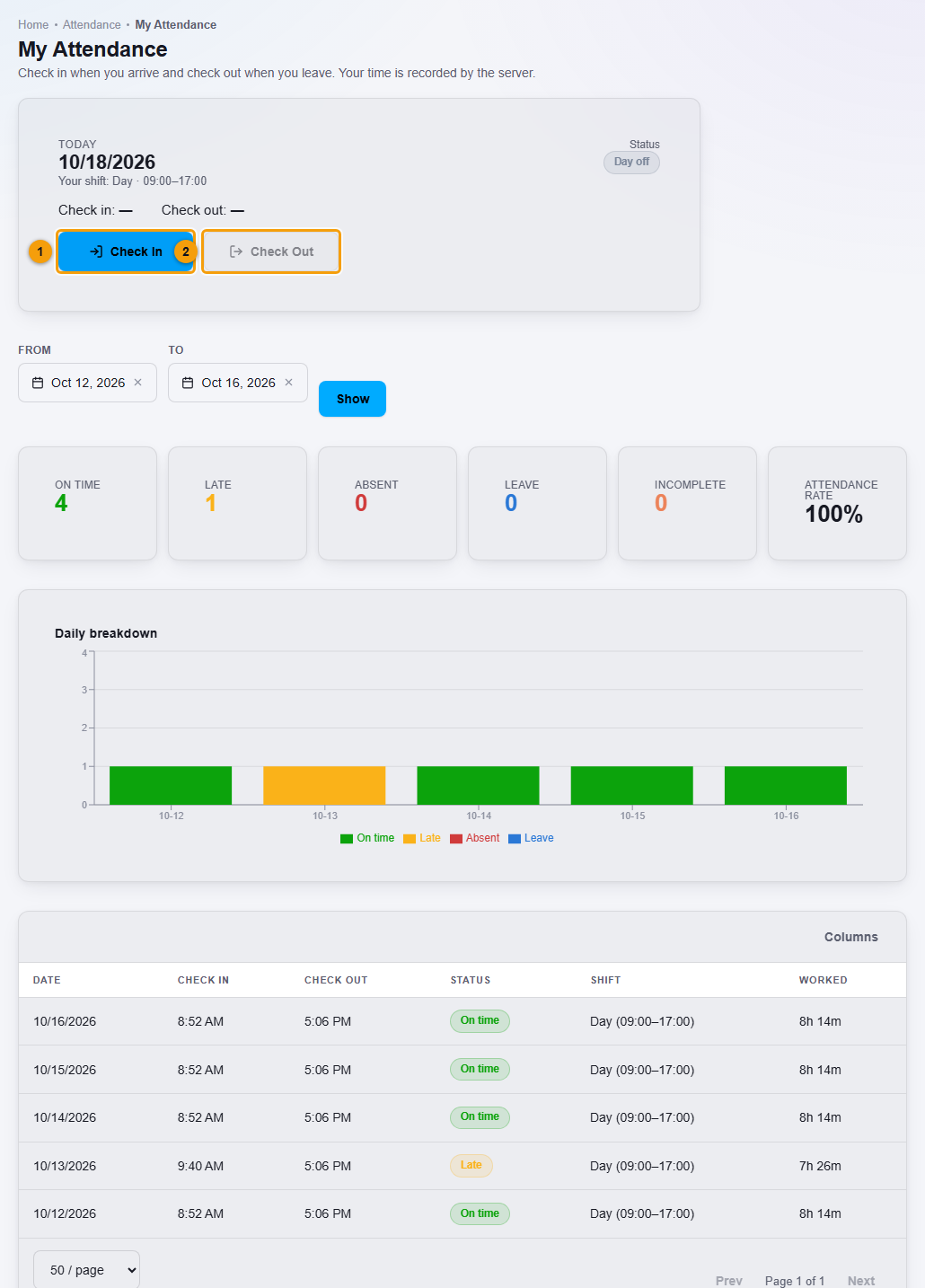
Task: Click the 10-16 On time bar in chart
Action: click(x=786, y=785)
